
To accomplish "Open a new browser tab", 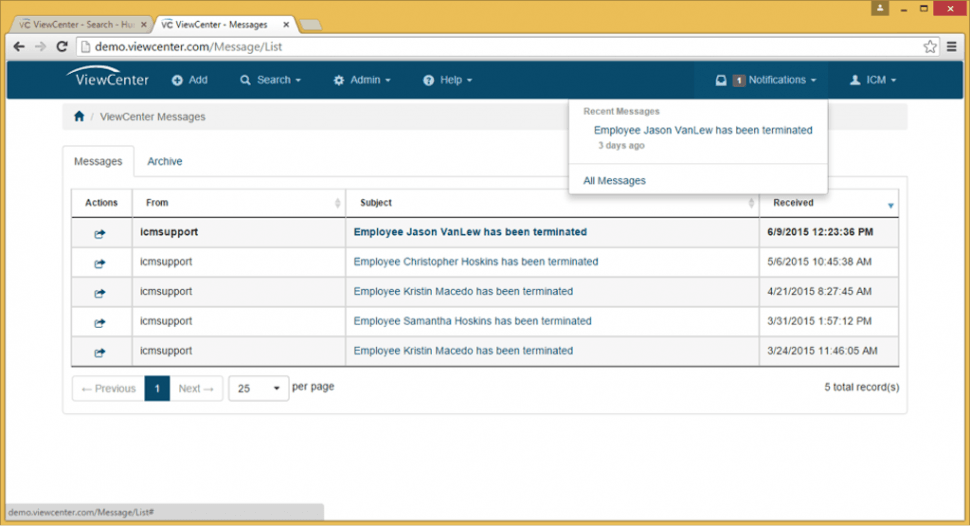I will [x=311, y=25].
